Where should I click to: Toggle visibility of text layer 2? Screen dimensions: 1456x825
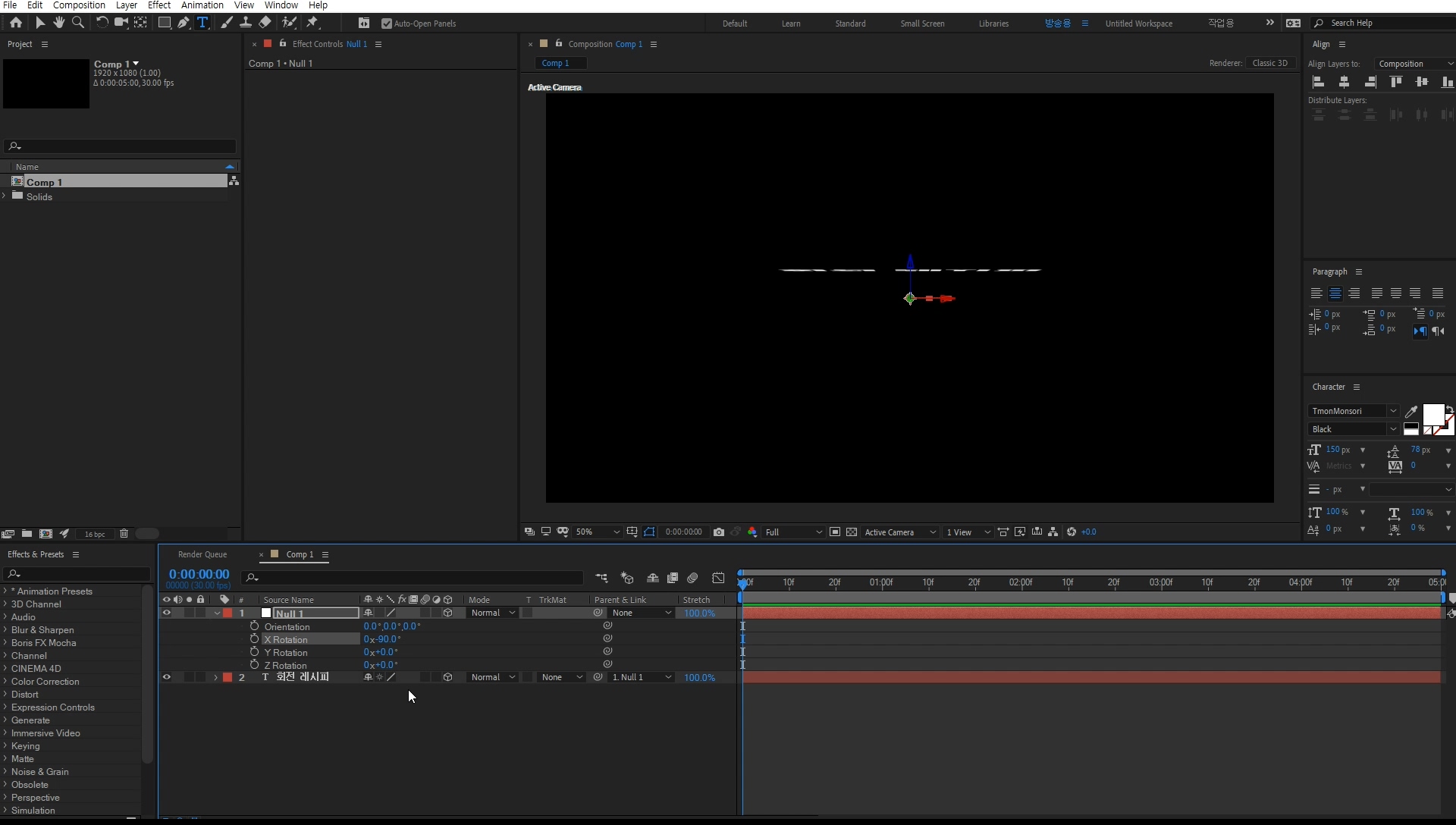pos(166,677)
